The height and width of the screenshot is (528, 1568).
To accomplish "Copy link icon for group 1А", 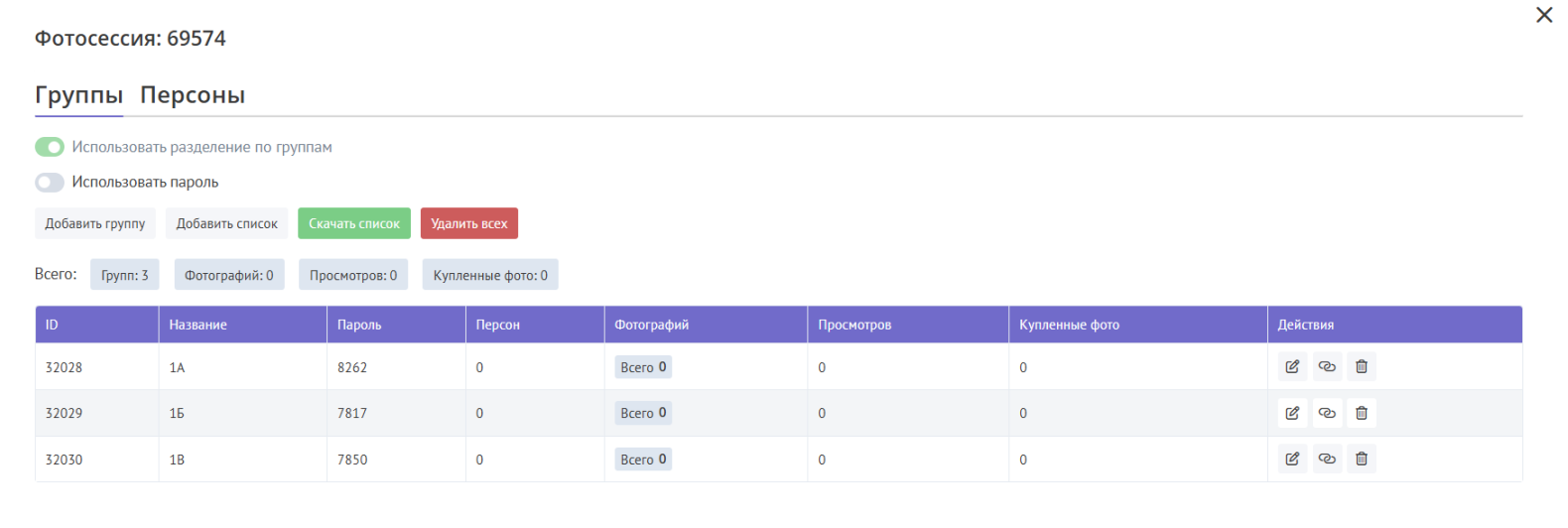I will point(1327,367).
